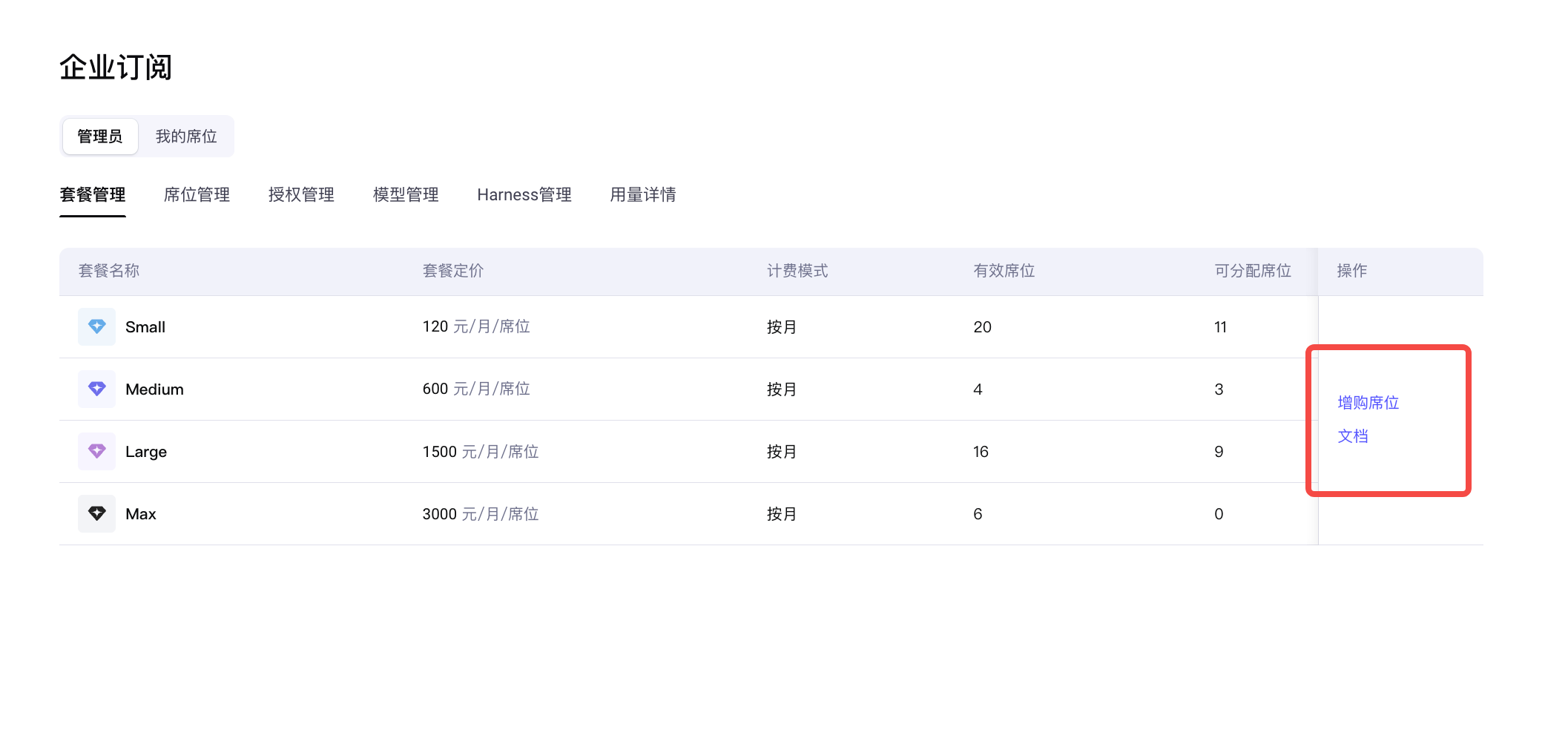Image resolution: width=1568 pixels, height=730 pixels.
Task: Click the 套餐定价 column header
Action: point(453,271)
